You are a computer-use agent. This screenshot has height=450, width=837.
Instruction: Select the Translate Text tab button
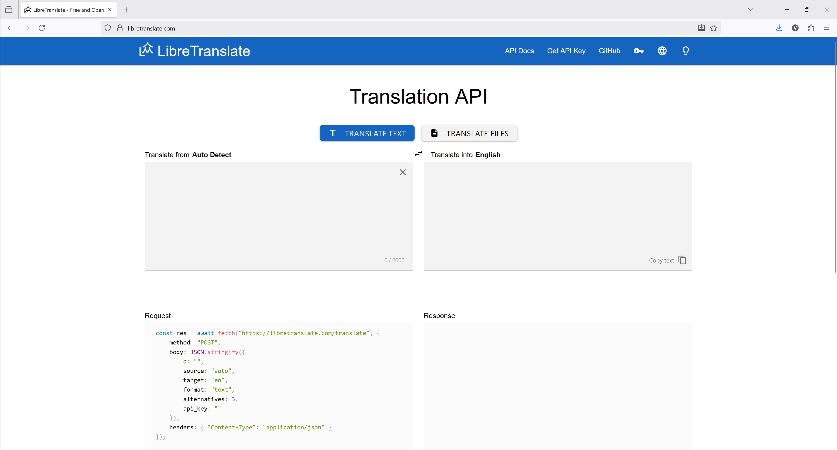[x=367, y=133]
